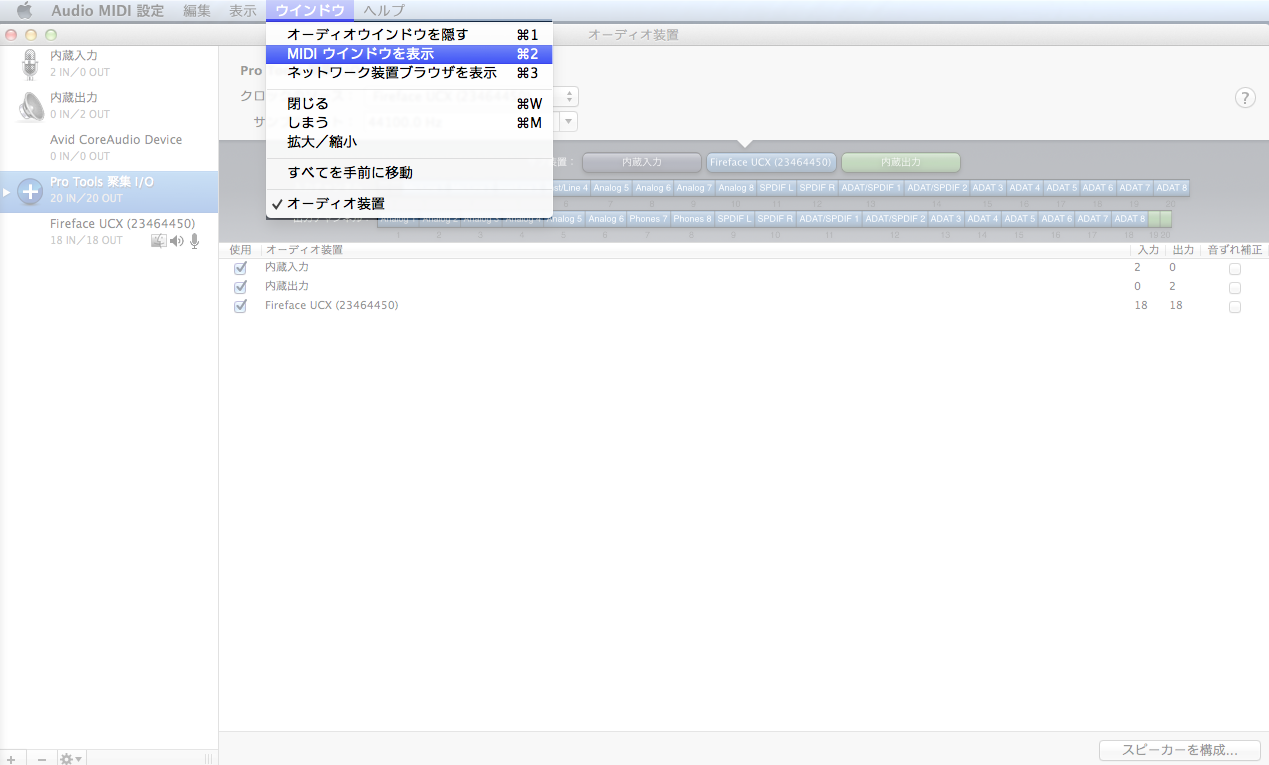
Task: Uncheck 使用 for 内蔵入力
Action: [x=240, y=268]
